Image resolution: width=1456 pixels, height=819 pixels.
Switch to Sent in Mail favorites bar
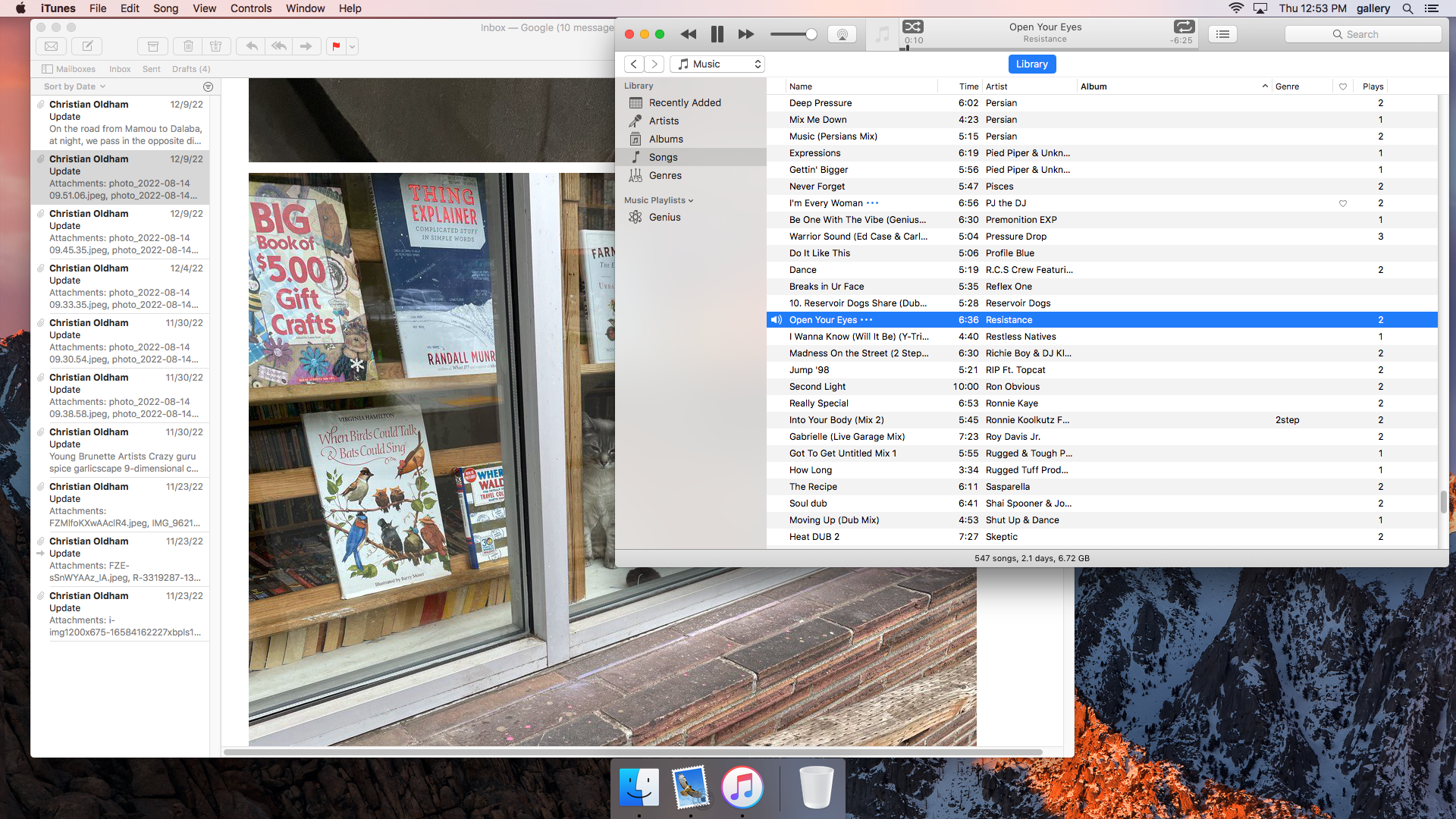click(x=152, y=69)
